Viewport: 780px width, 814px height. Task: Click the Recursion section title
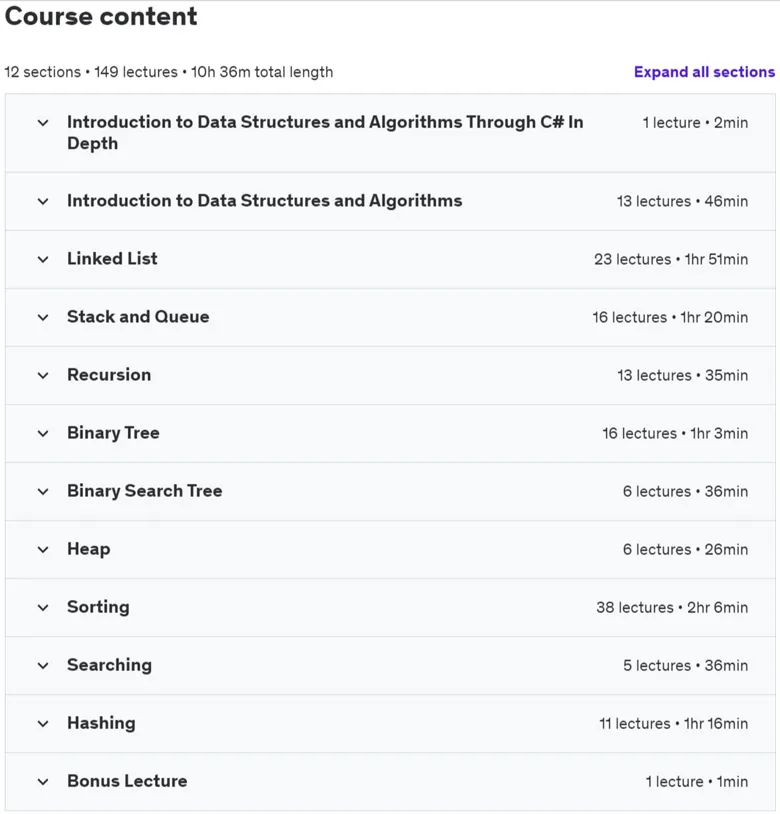pyautogui.click(x=109, y=375)
